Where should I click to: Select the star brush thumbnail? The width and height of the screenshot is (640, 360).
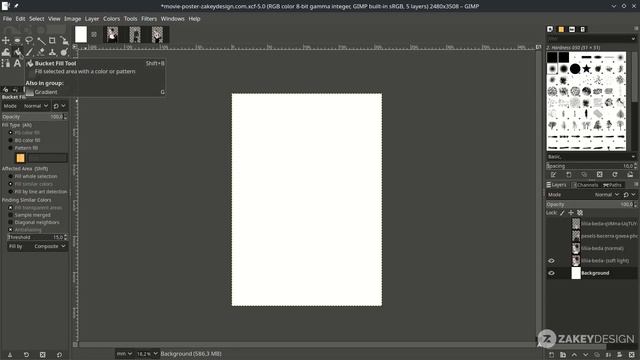point(586,69)
